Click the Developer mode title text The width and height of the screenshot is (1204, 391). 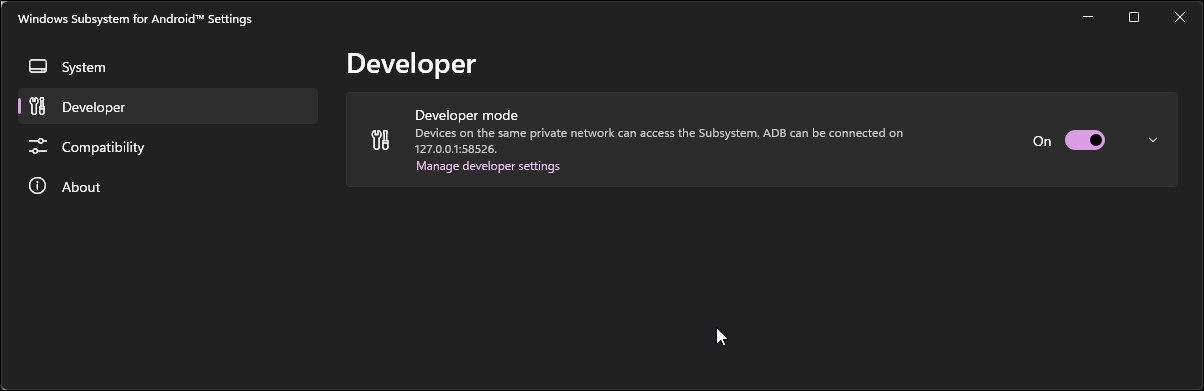pos(466,115)
